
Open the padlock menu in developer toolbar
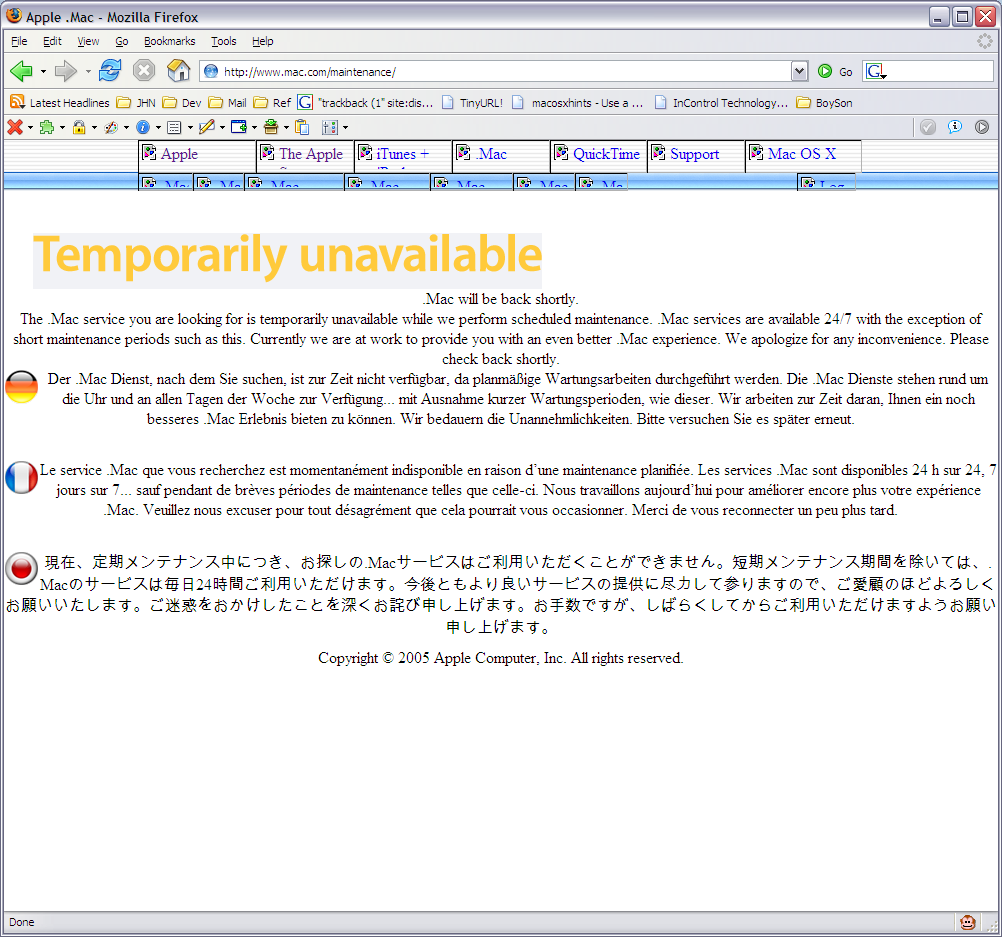pyautogui.click(x=79, y=127)
